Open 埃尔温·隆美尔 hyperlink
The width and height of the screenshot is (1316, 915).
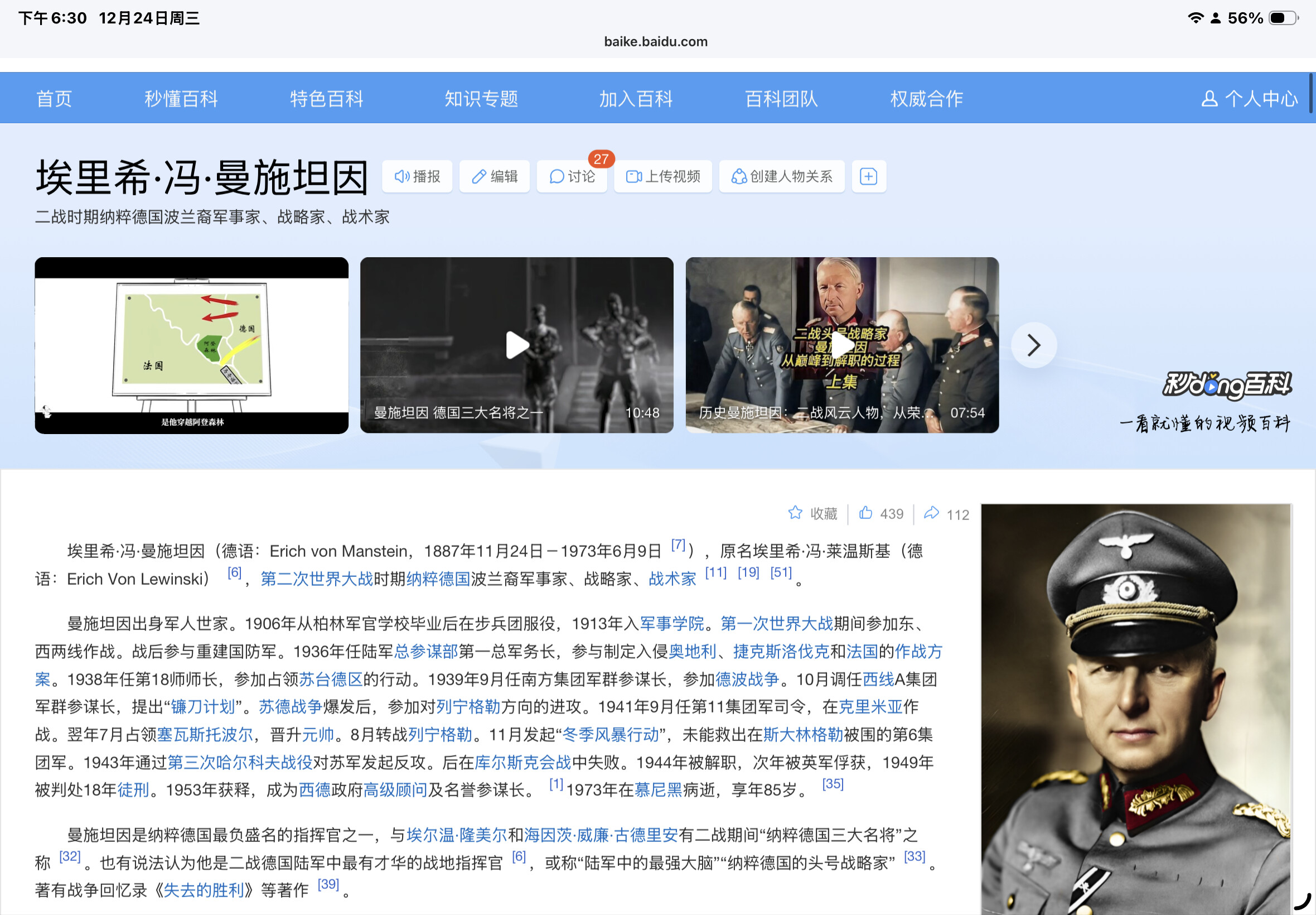click(x=457, y=835)
